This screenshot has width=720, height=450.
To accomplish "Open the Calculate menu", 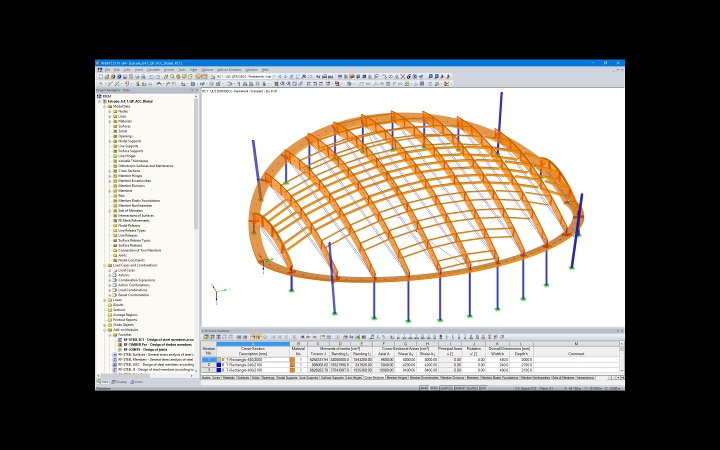I will [153, 70].
